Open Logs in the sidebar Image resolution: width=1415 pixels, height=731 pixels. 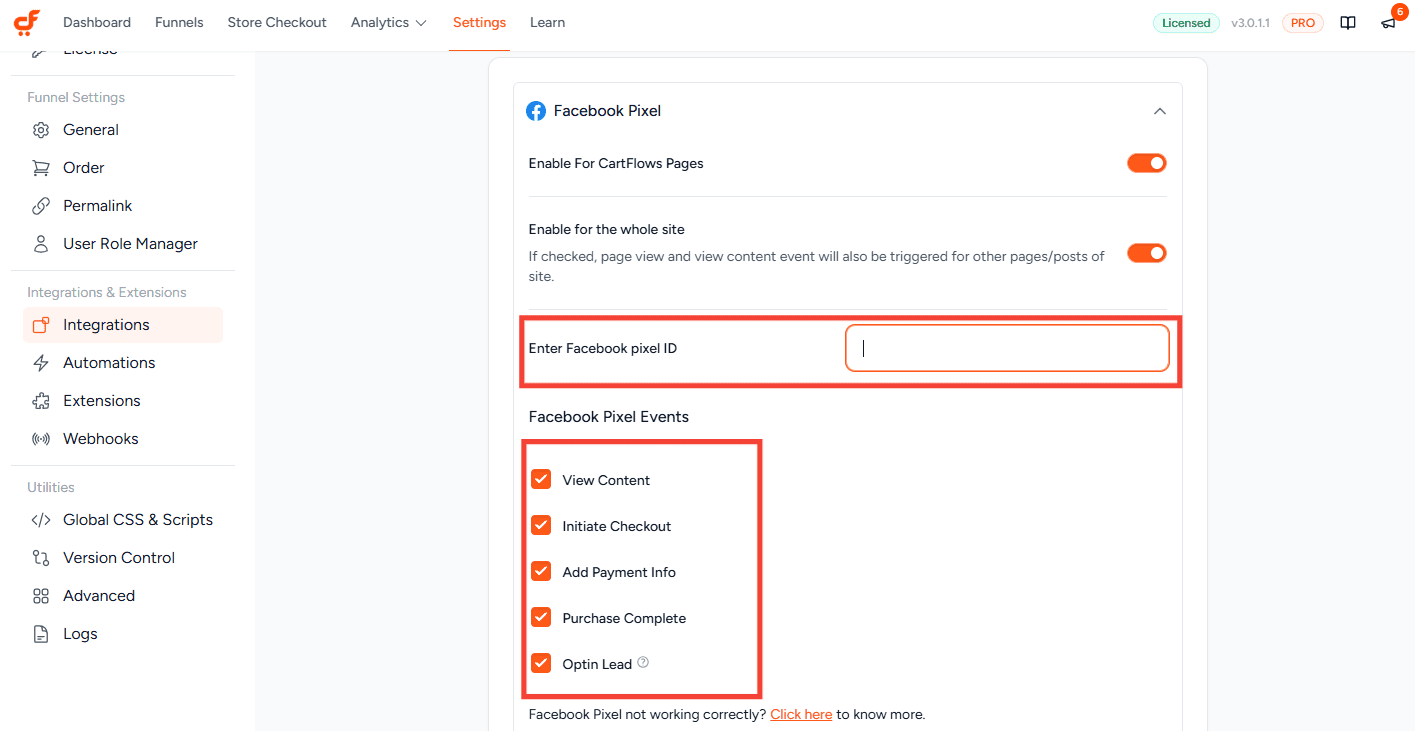point(123,634)
